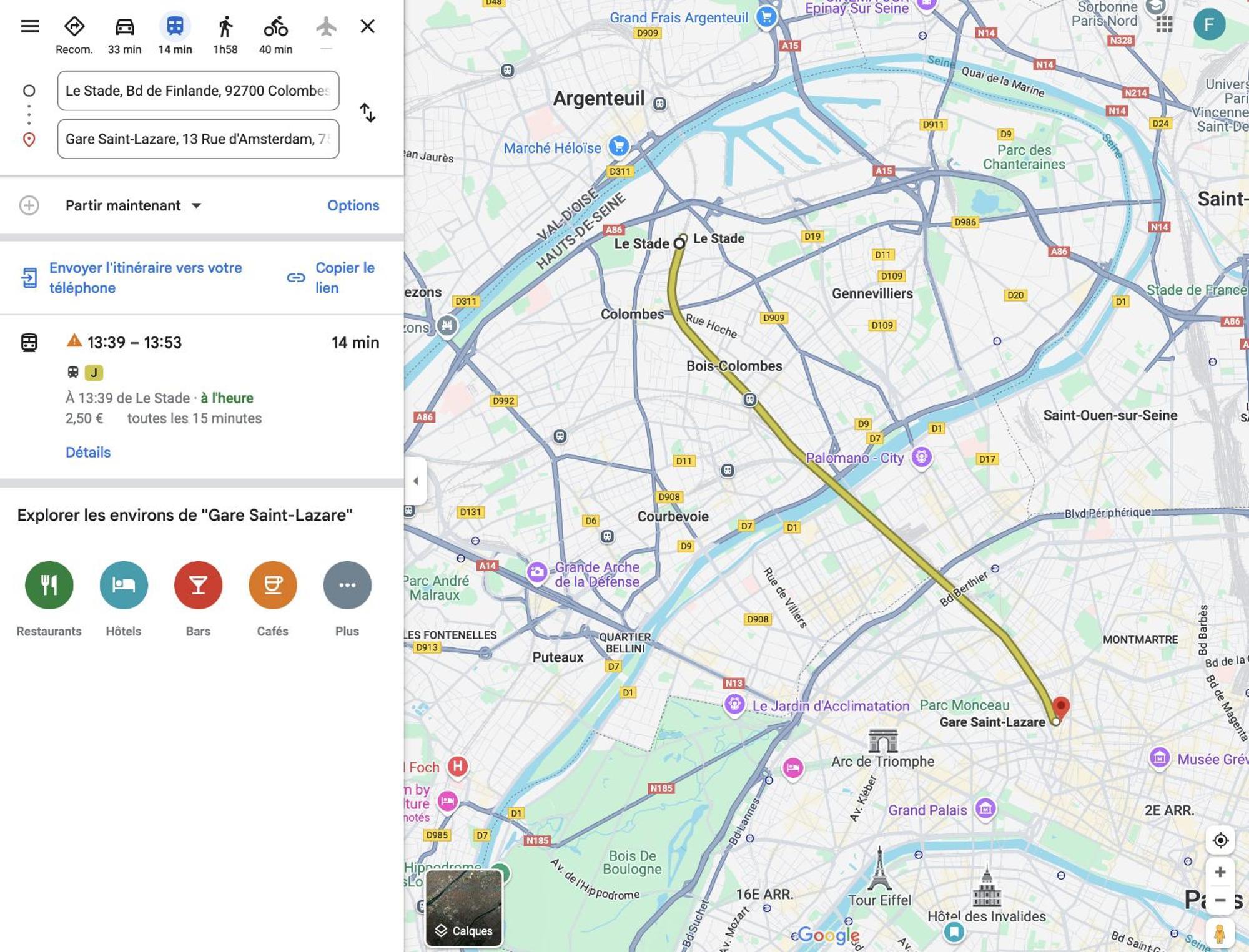Open route Détails
This screenshot has width=1249, height=952.
click(x=88, y=452)
